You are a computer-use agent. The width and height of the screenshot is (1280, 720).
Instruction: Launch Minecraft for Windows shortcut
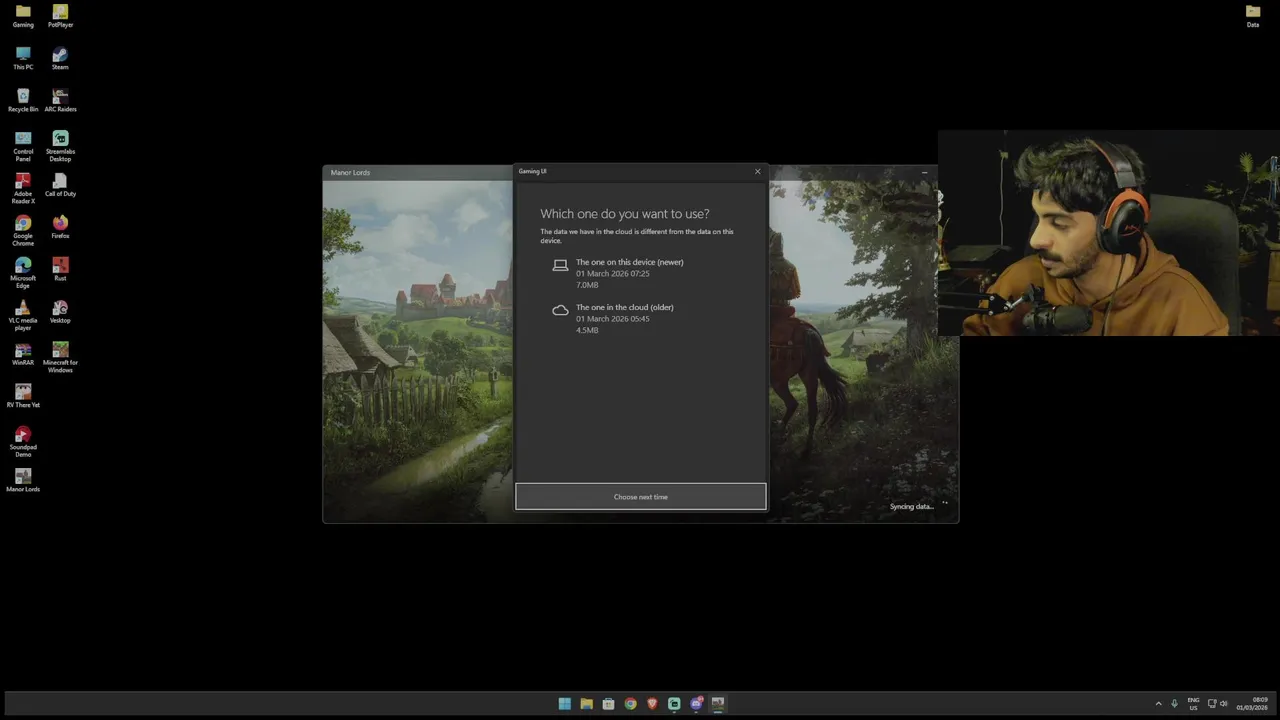tap(60, 357)
